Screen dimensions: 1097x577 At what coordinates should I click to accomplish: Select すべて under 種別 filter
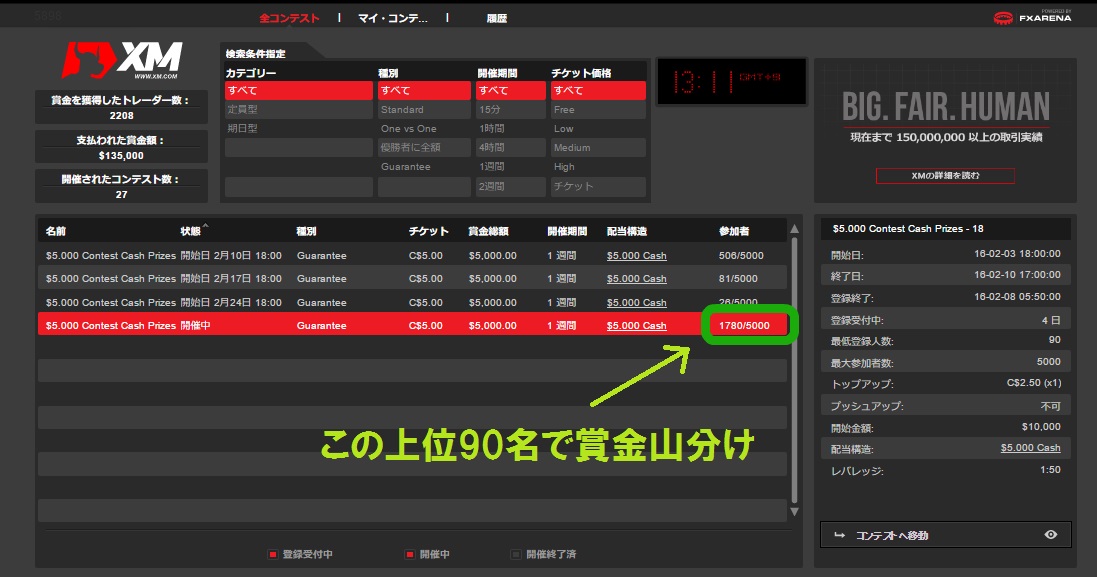click(424, 90)
